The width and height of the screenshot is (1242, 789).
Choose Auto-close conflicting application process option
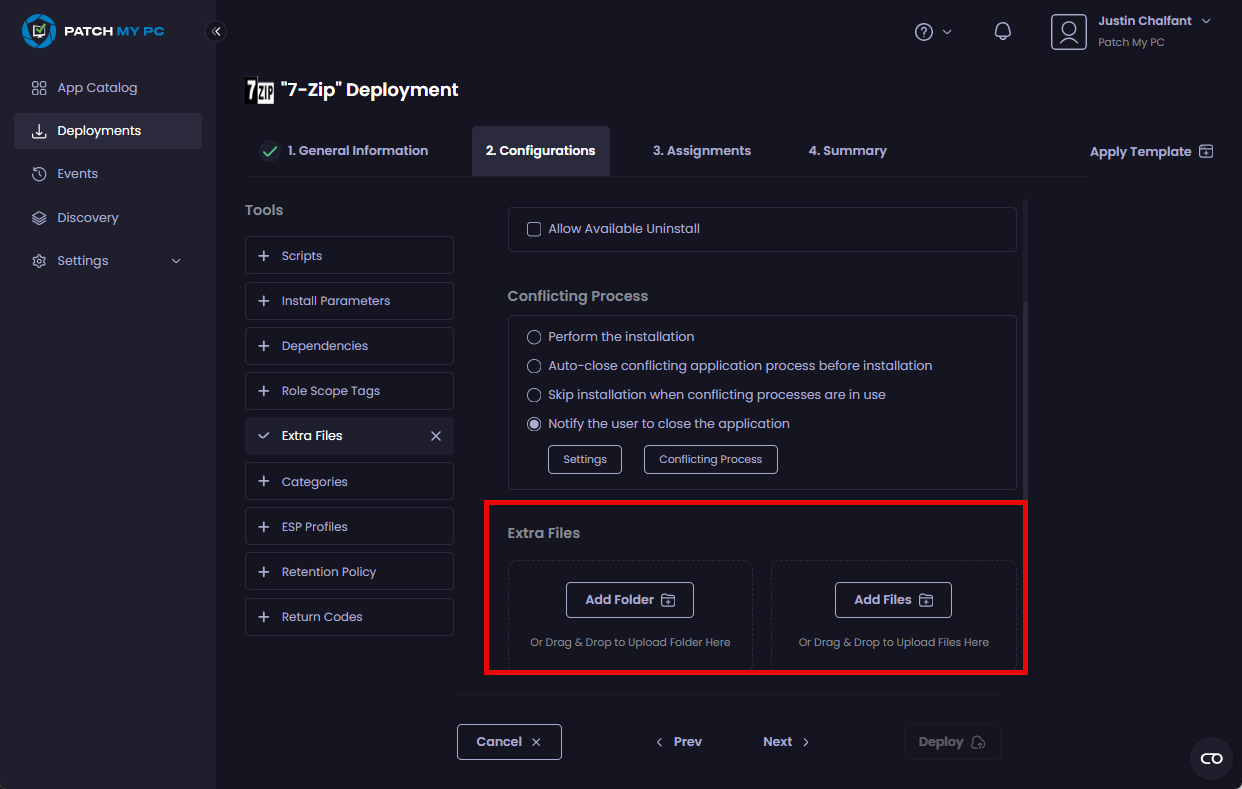coord(534,366)
